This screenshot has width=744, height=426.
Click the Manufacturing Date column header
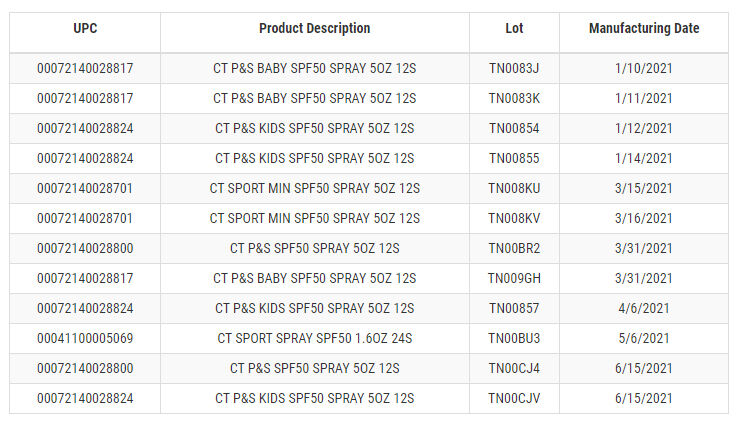click(x=644, y=29)
